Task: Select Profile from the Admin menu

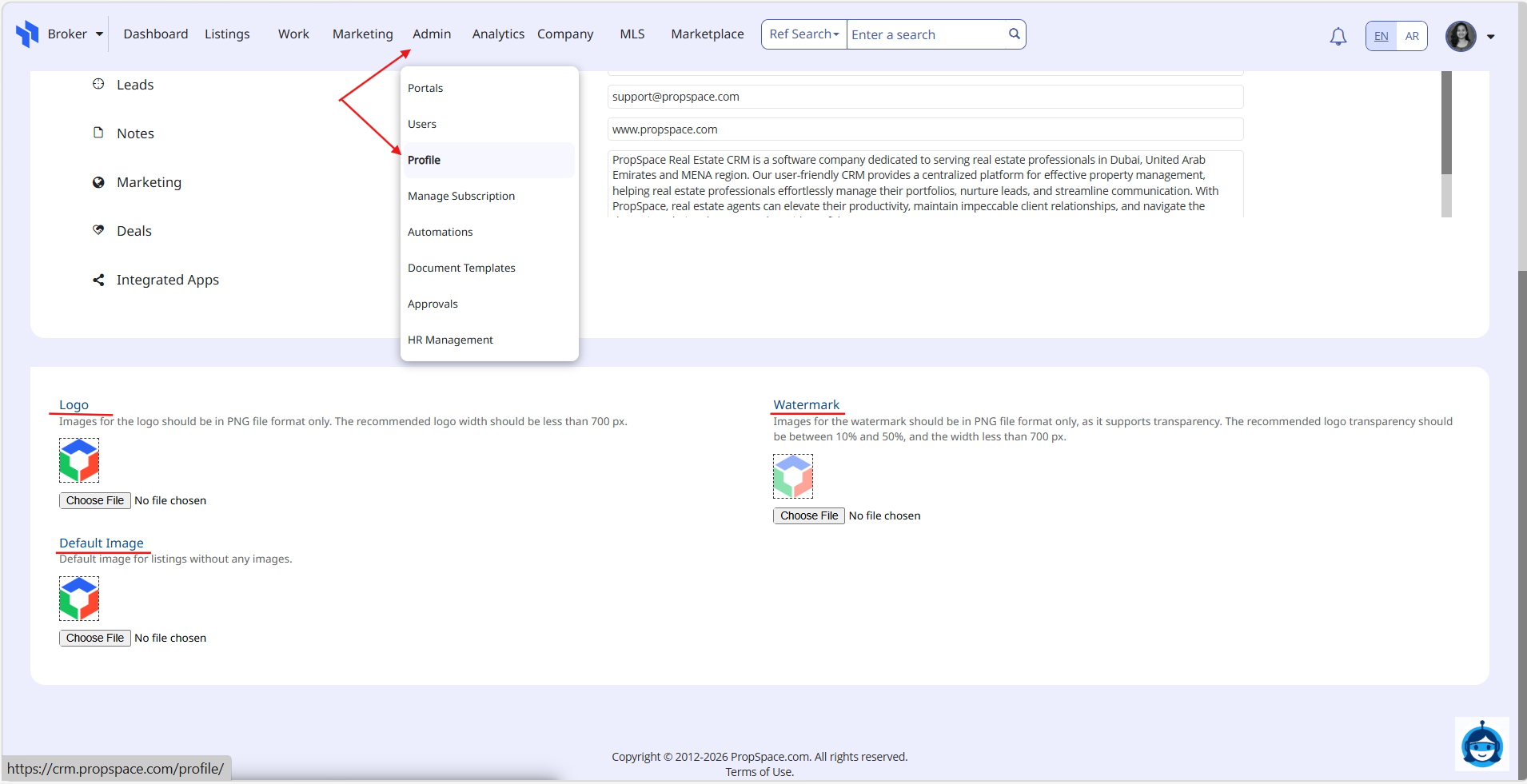Action: 424,160
